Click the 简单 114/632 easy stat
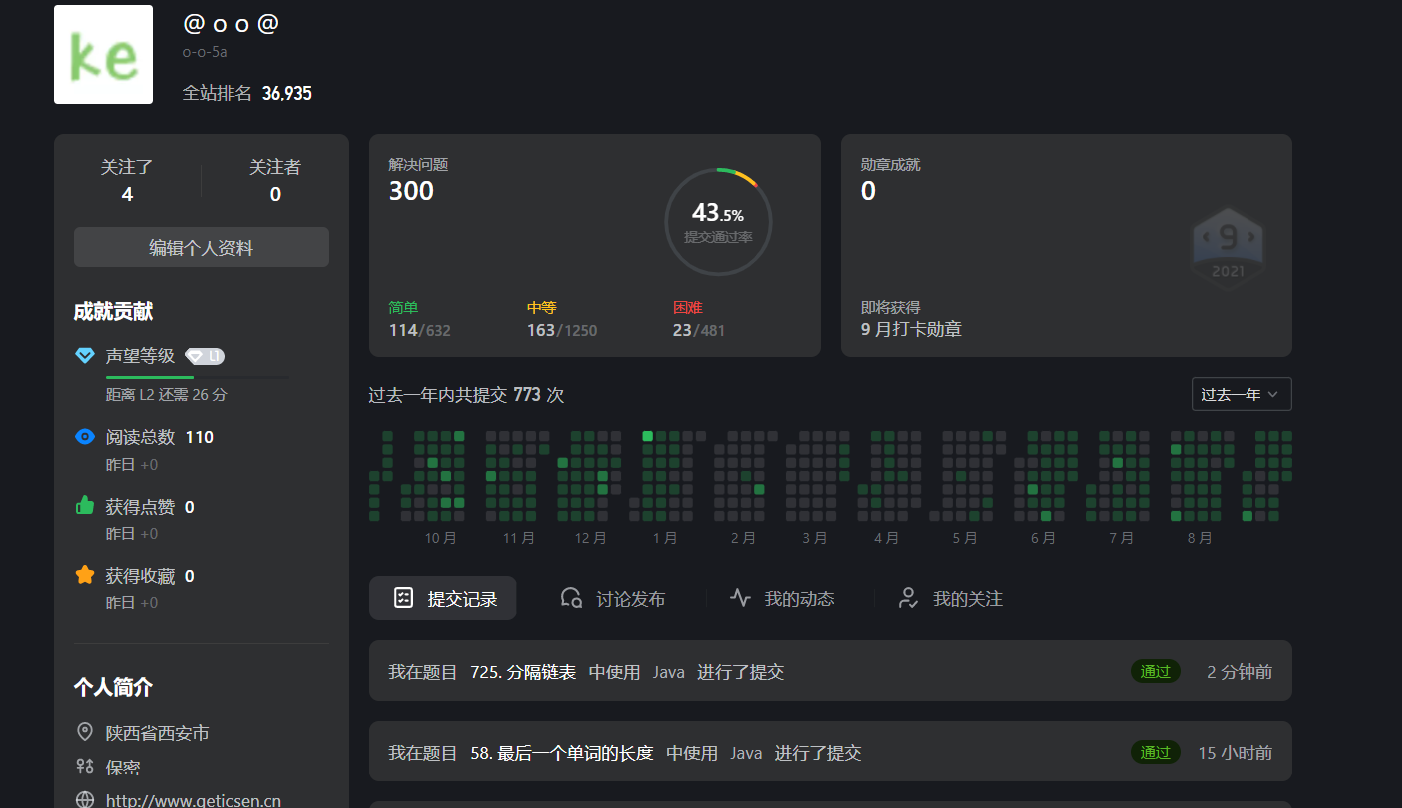The image size is (1402, 808). point(419,319)
